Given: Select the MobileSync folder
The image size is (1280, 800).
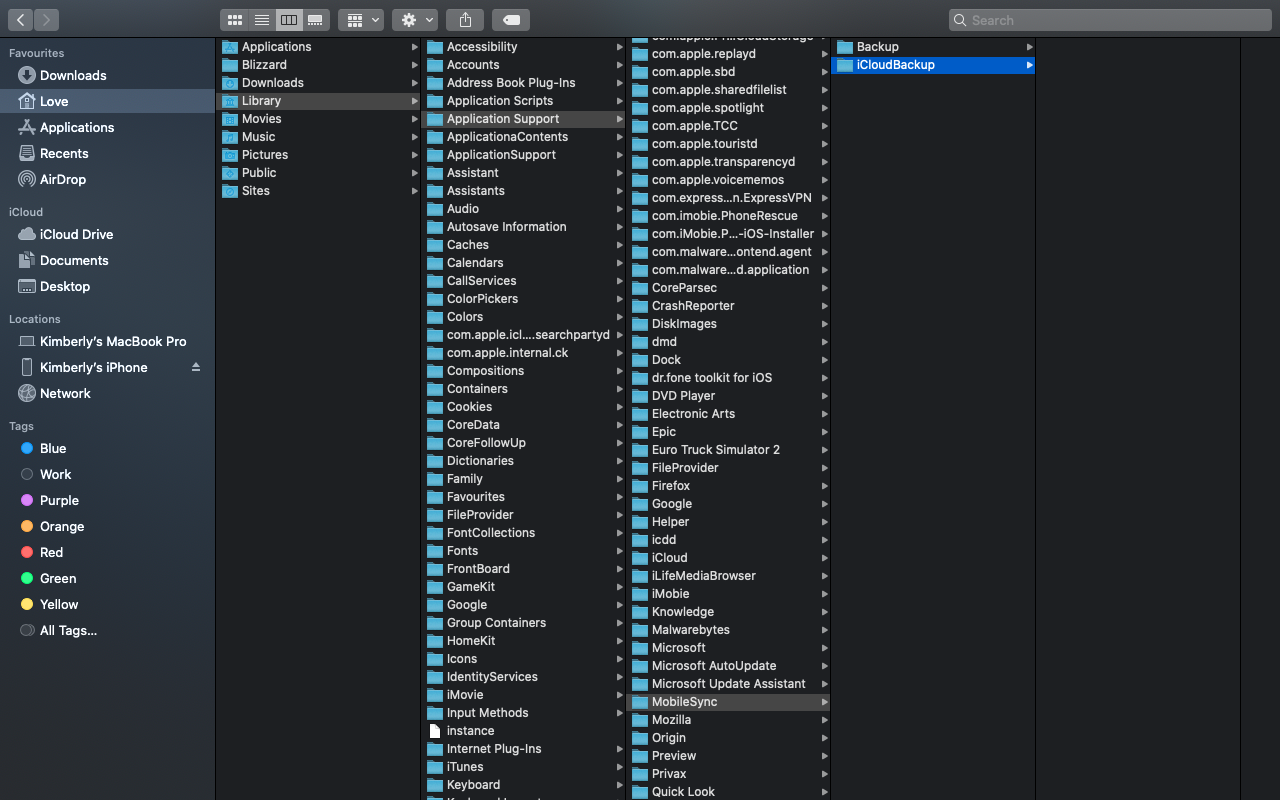Looking at the screenshot, I should coord(729,702).
